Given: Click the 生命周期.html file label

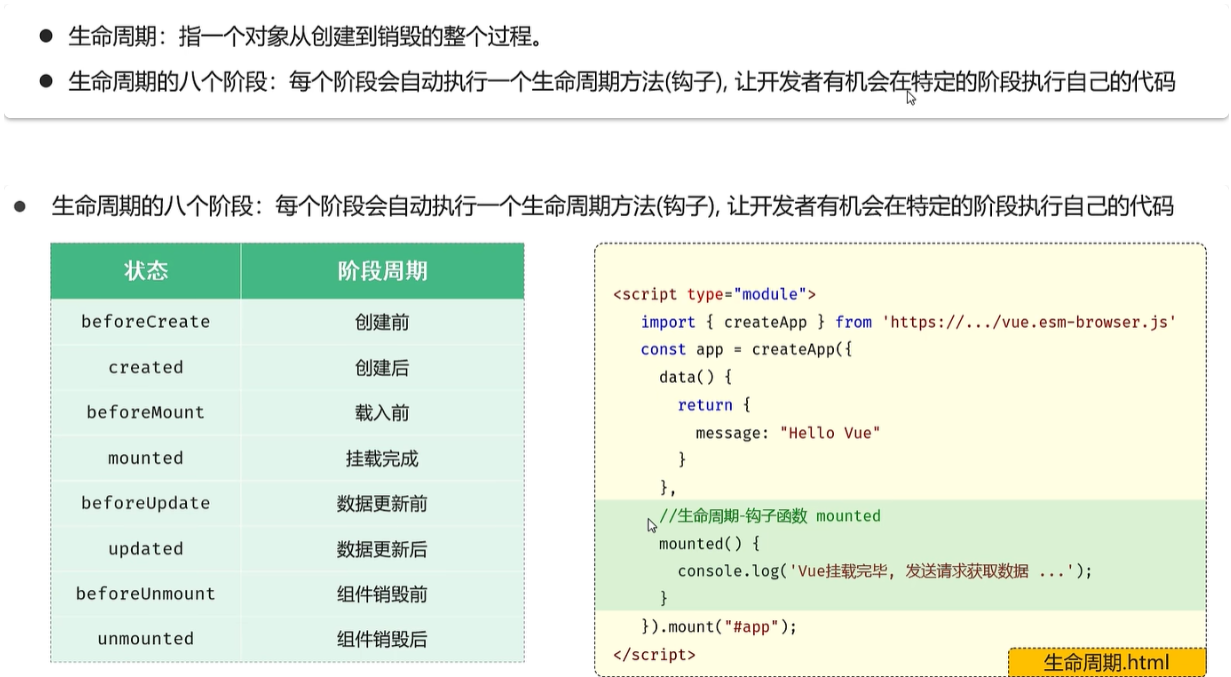Looking at the screenshot, I should click(x=1106, y=662).
